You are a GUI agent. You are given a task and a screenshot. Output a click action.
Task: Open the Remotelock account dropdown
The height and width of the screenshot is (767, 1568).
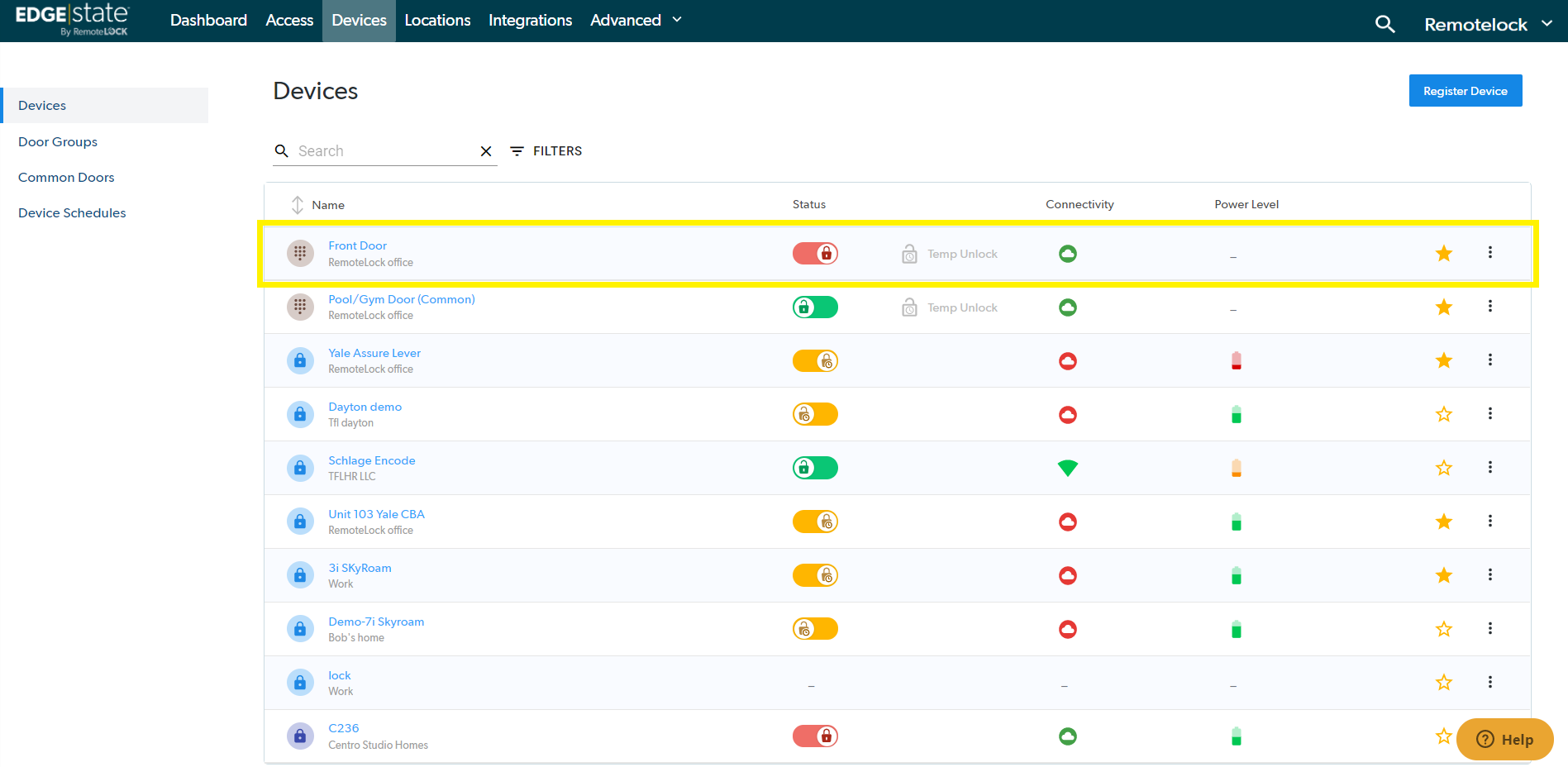[1487, 25]
